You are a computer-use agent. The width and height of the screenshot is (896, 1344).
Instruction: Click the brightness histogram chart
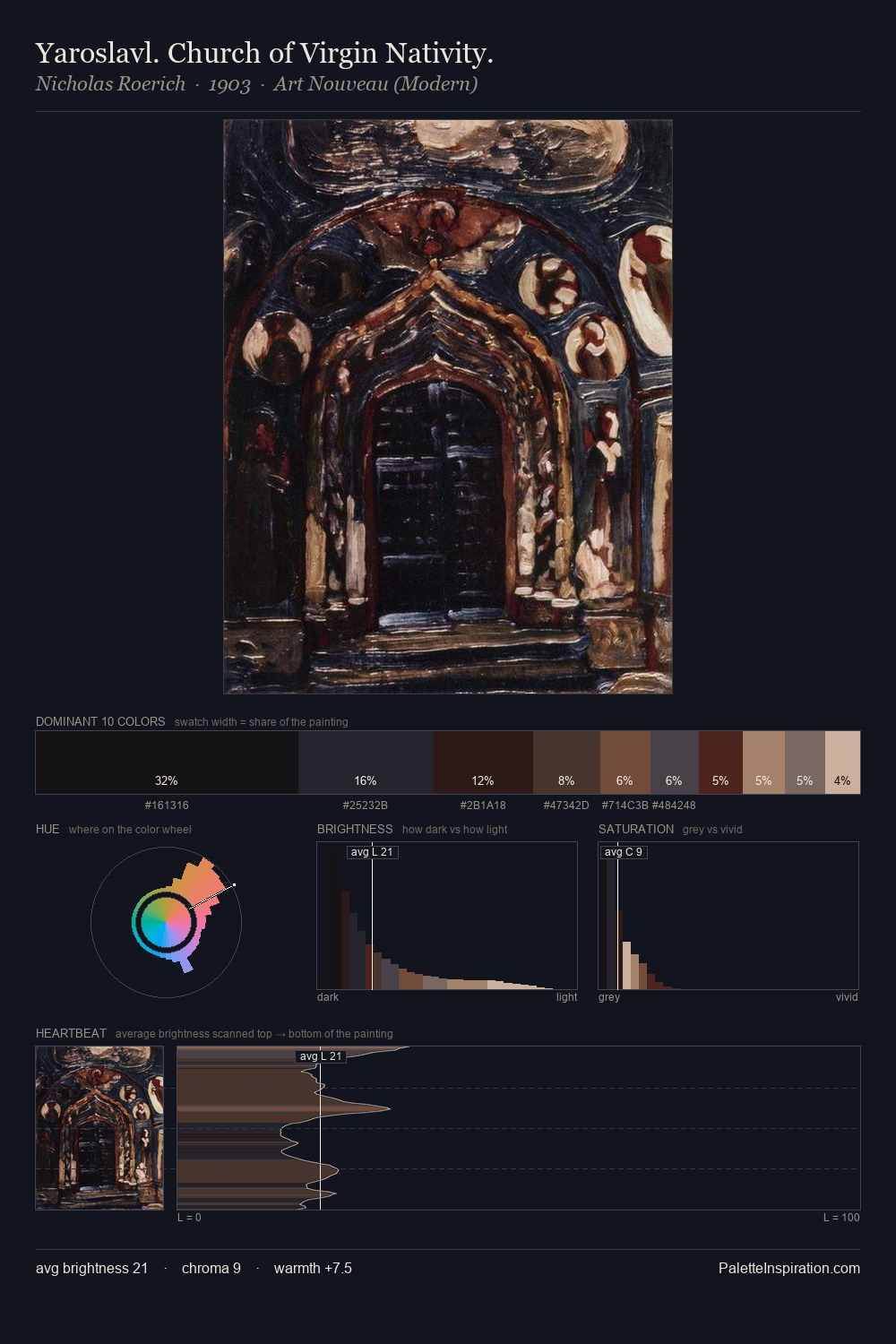[x=447, y=916]
